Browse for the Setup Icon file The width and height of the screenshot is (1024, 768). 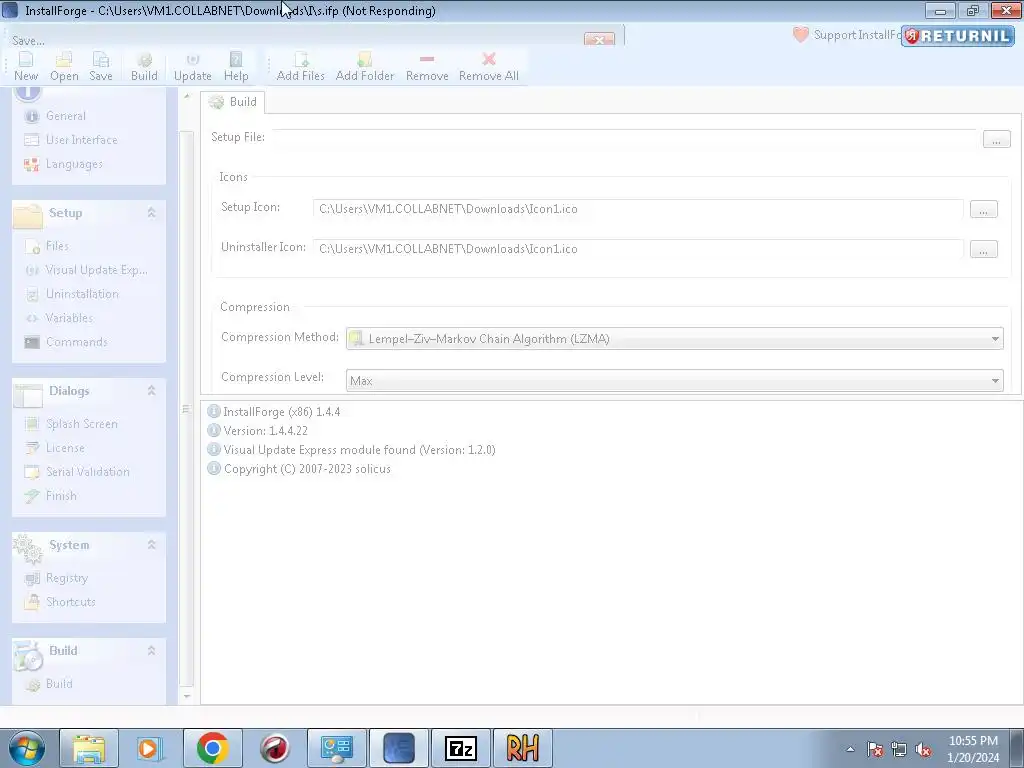pyautogui.click(x=984, y=209)
